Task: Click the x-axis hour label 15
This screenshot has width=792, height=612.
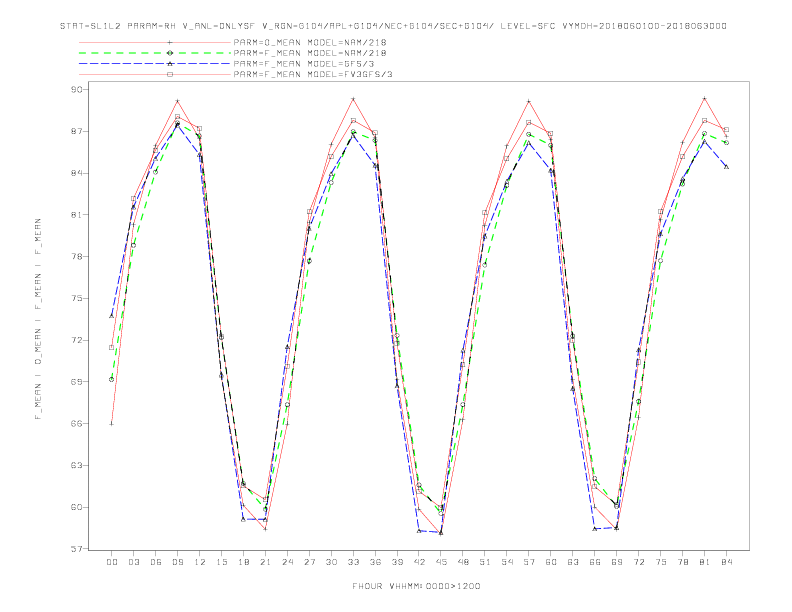Action: point(221,562)
